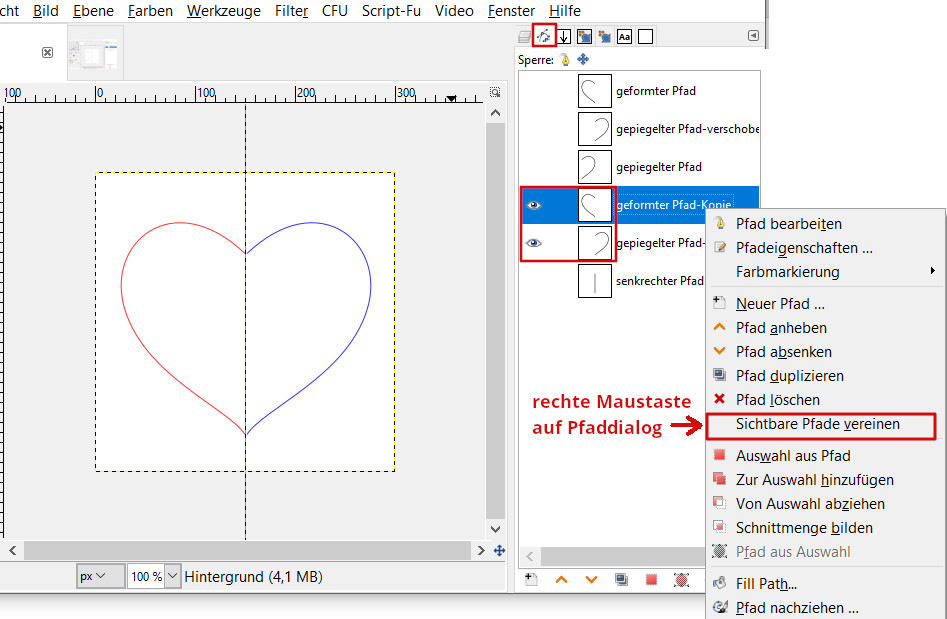Viewport: 947px width, 619px height.
Task: Click 'Pfad löschen' in context menu
Action: [x=777, y=400]
